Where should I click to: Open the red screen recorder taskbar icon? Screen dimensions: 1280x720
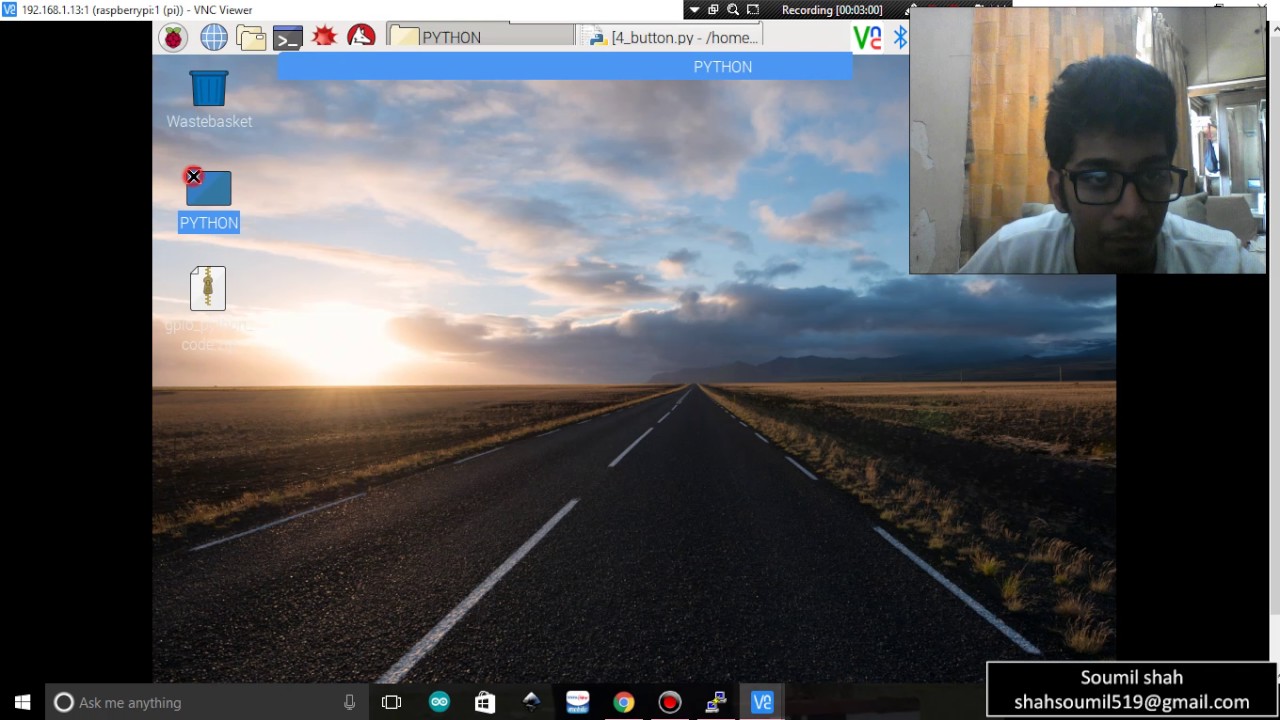pos(669,702)
